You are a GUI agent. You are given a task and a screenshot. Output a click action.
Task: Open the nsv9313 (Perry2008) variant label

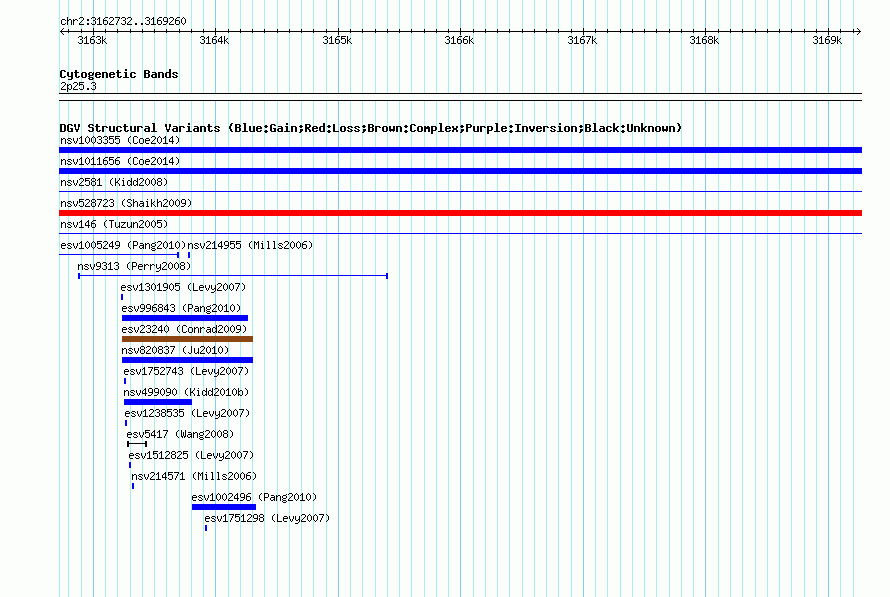tap(134, 266)
